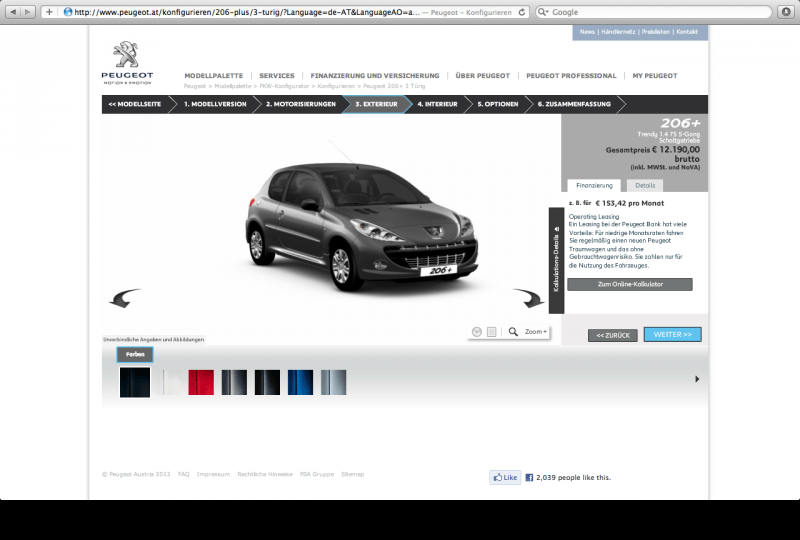Click the Peugeot lion logo
This screenshot has width=800, height=540.
(127, 62)
